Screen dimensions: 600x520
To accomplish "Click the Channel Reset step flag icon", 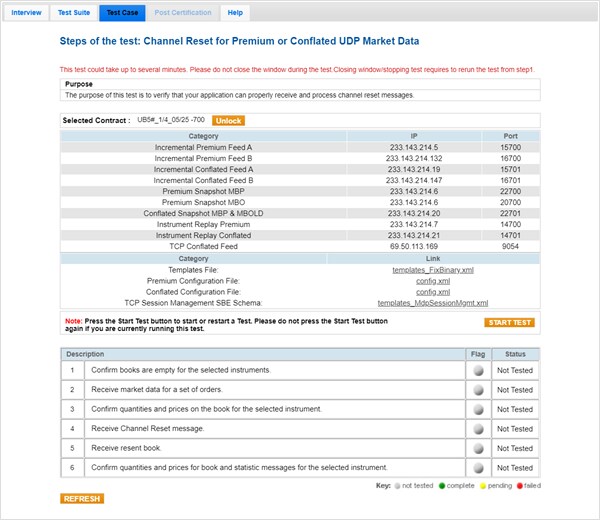I will [478, 429].
